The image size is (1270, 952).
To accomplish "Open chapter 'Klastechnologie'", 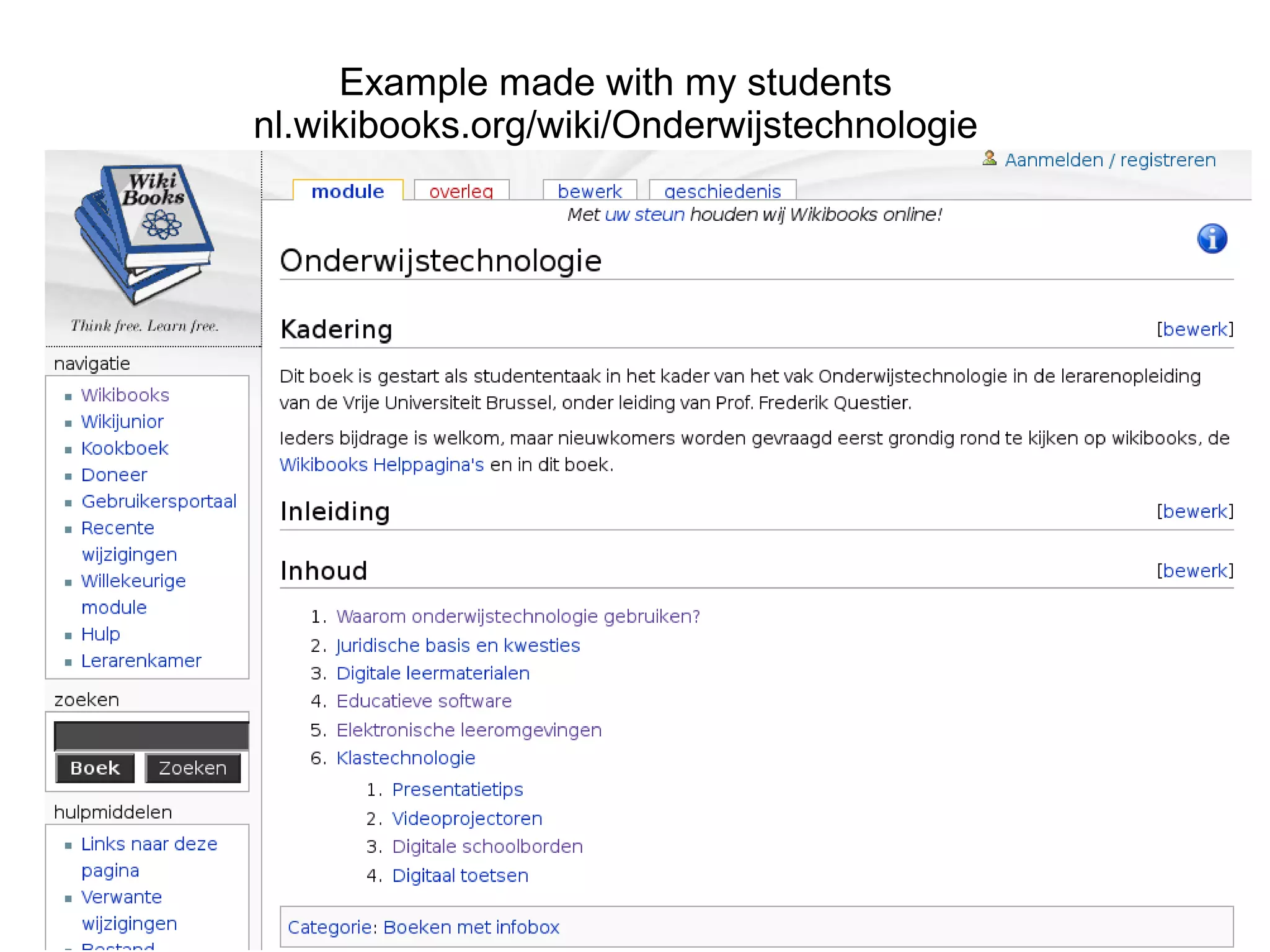I will [x=406, y=758].
